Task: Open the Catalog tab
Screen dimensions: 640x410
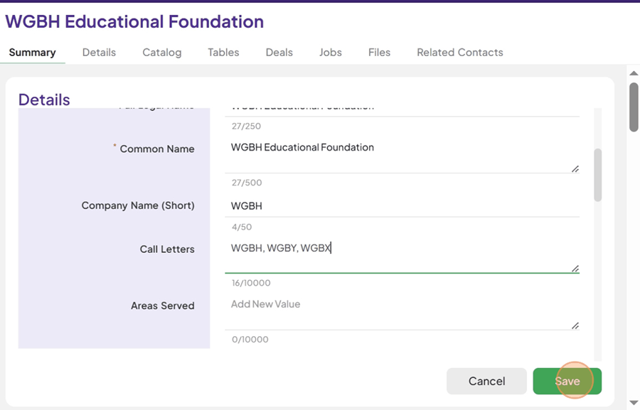Action: (162, 52)
